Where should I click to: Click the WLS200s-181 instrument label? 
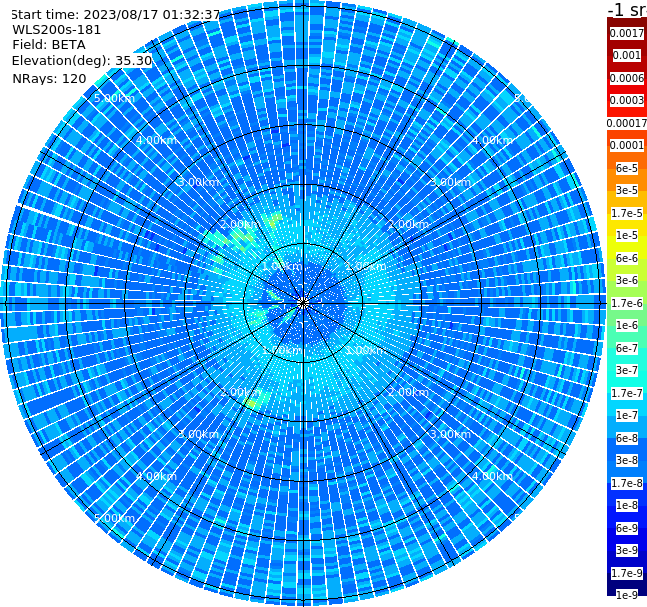tap(57, 30)
